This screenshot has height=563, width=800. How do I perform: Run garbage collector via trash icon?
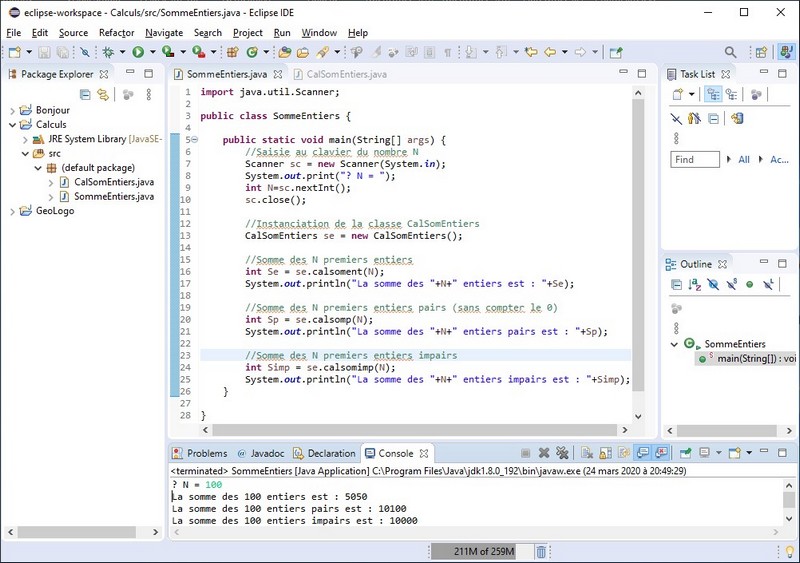[x=541, y=551]
